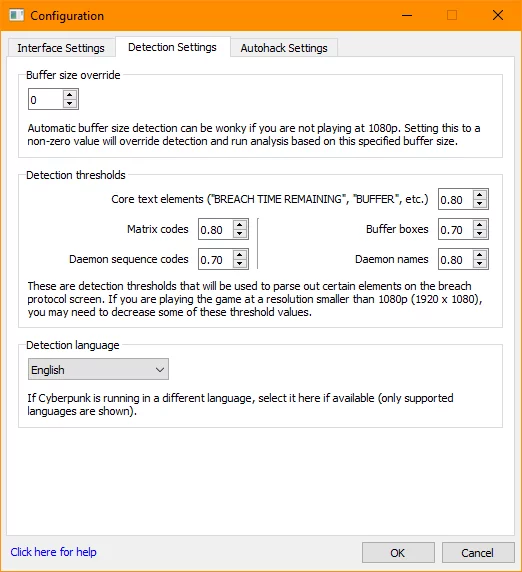Increase the Buffer size override value
This screenshot has width=522, height=572.
pos(70,94)
